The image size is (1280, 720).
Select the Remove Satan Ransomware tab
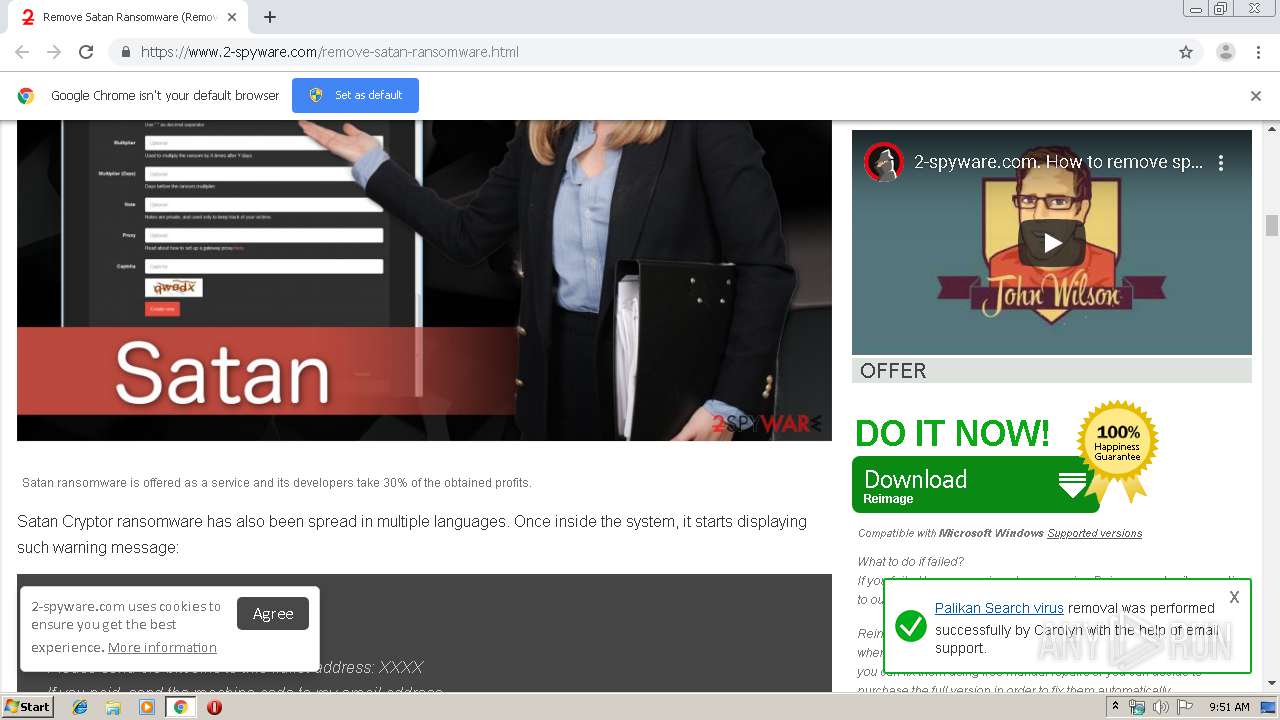coord(130,17)
